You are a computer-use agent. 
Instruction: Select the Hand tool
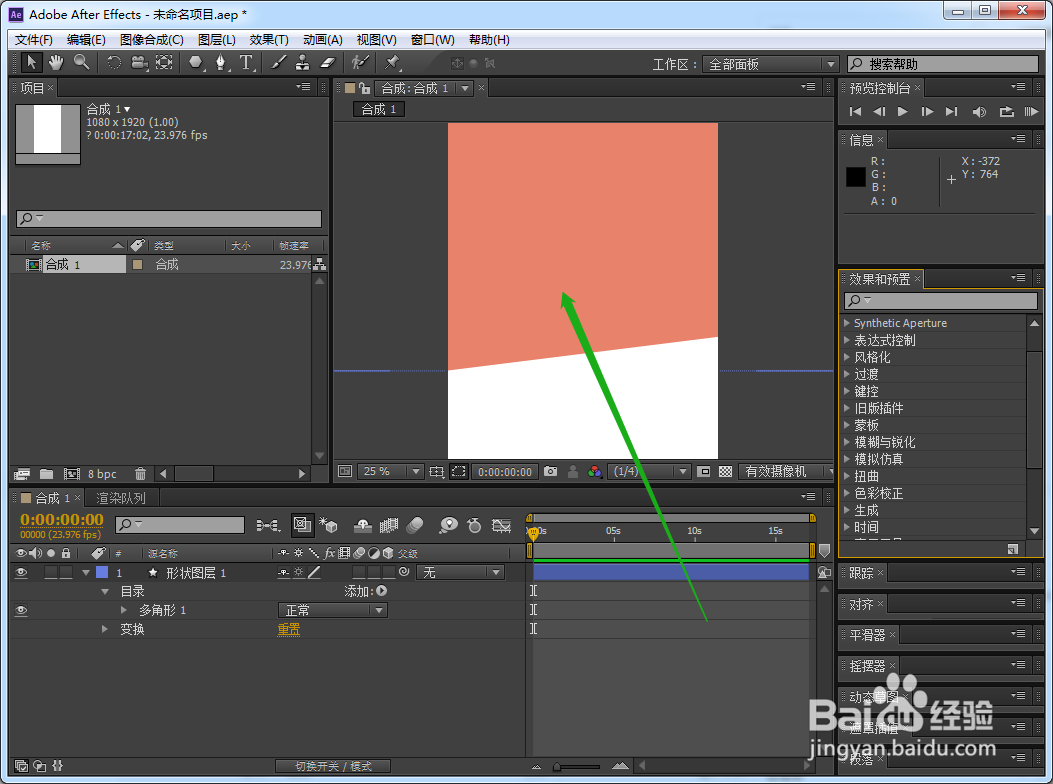tap(56, 62)
